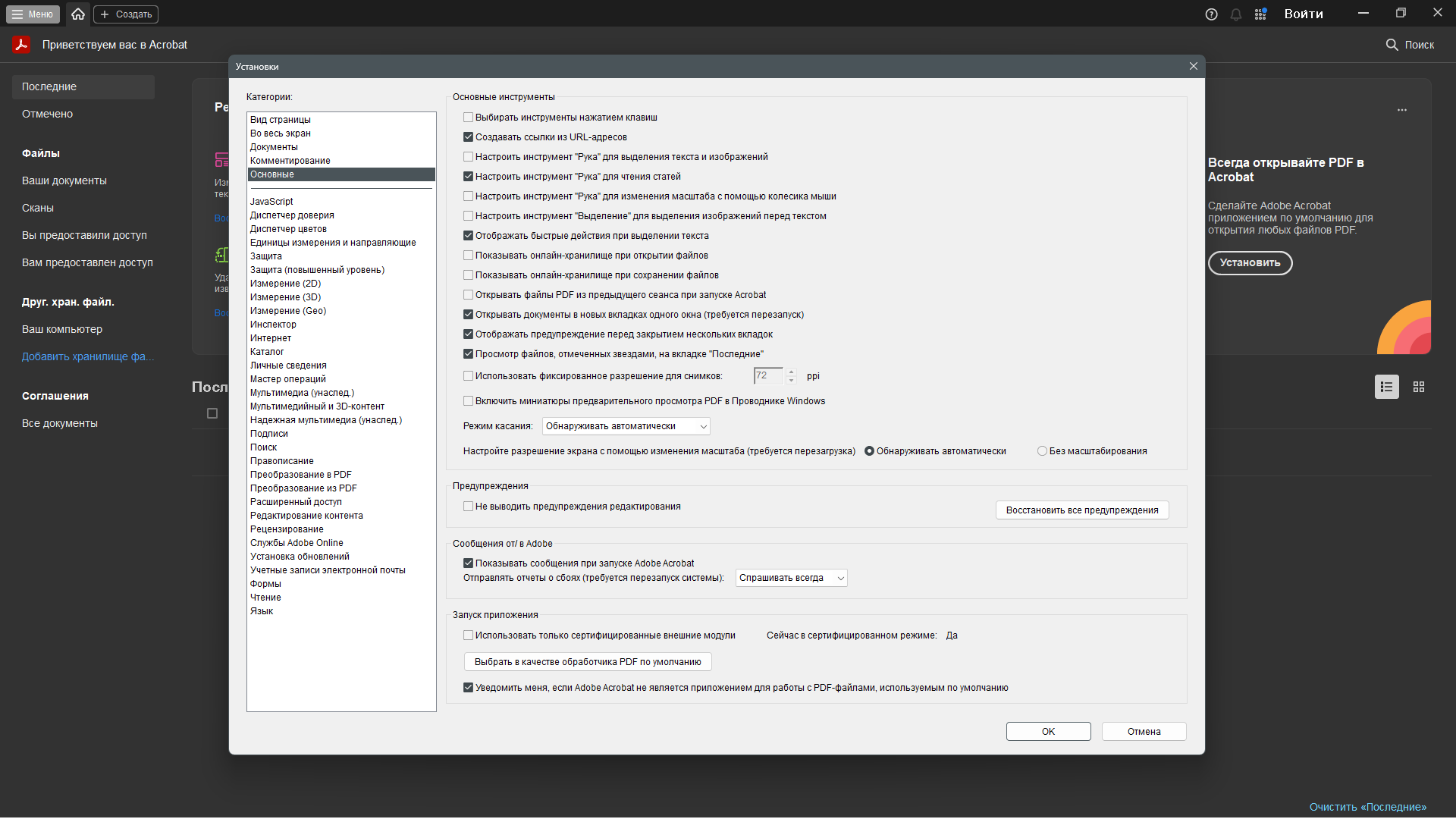Viewport: 1456px width, 819px height.
Task: Select 'Подписи' category
Action: point(341,434)
